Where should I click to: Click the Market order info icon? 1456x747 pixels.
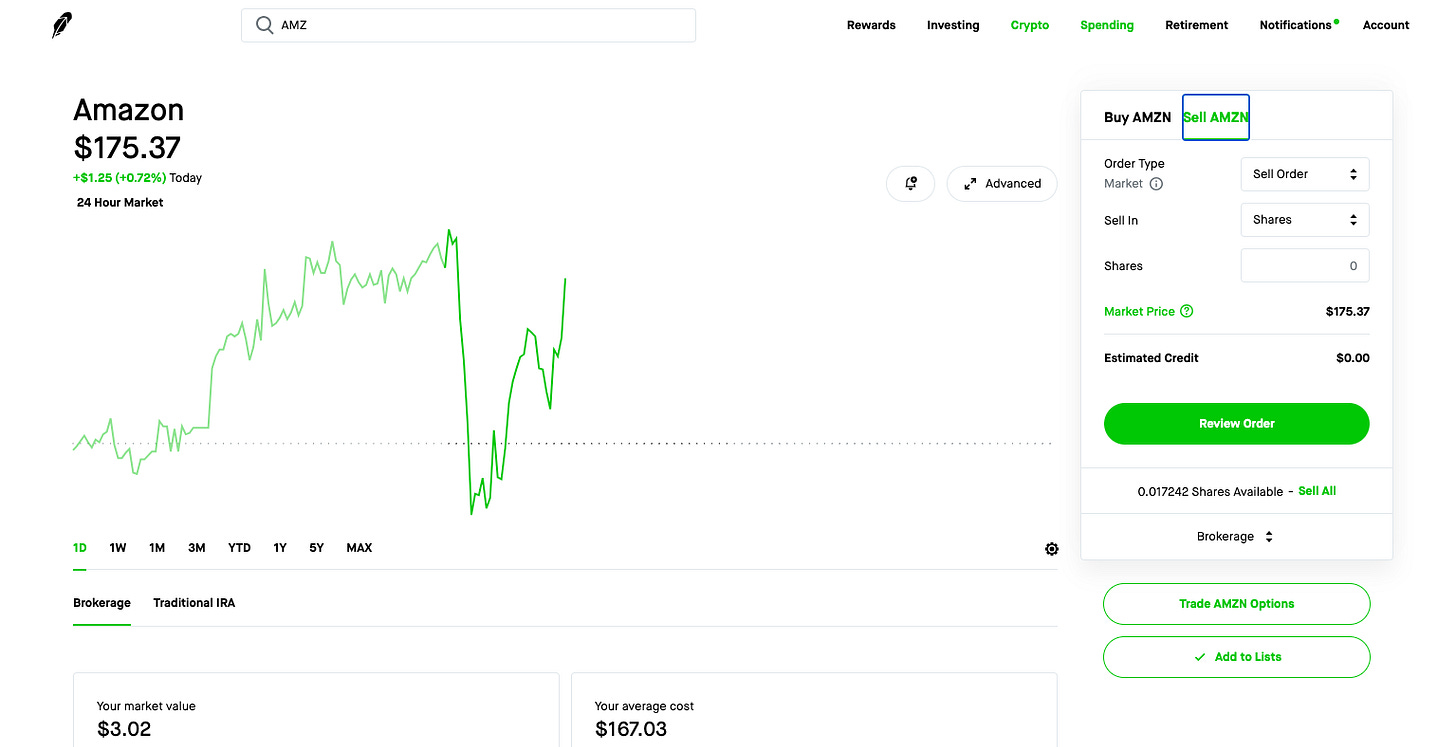pyautogui.click(x=1156, y=184)
